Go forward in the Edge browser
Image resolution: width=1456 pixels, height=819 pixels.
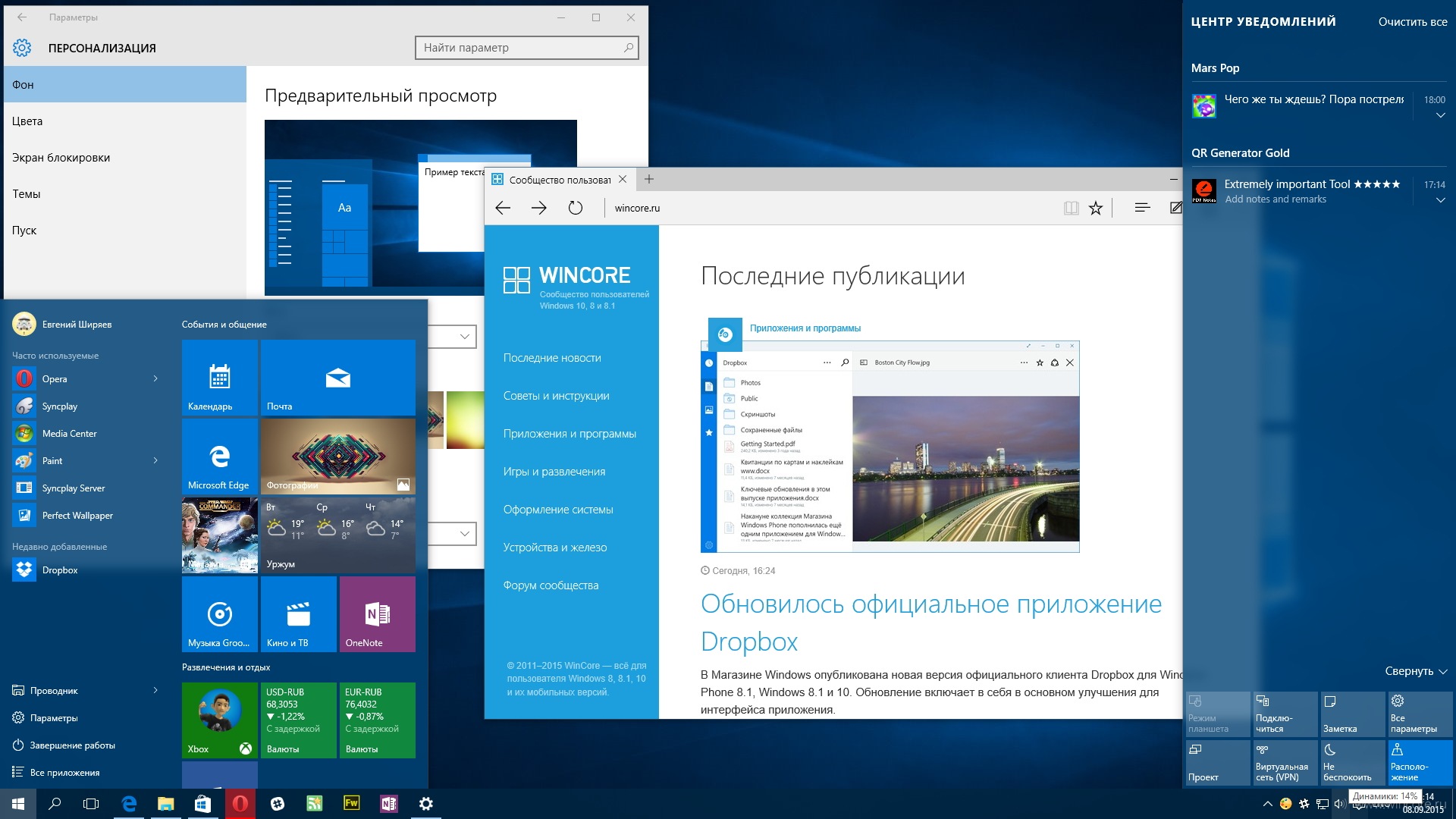click(x=539, y=208)
